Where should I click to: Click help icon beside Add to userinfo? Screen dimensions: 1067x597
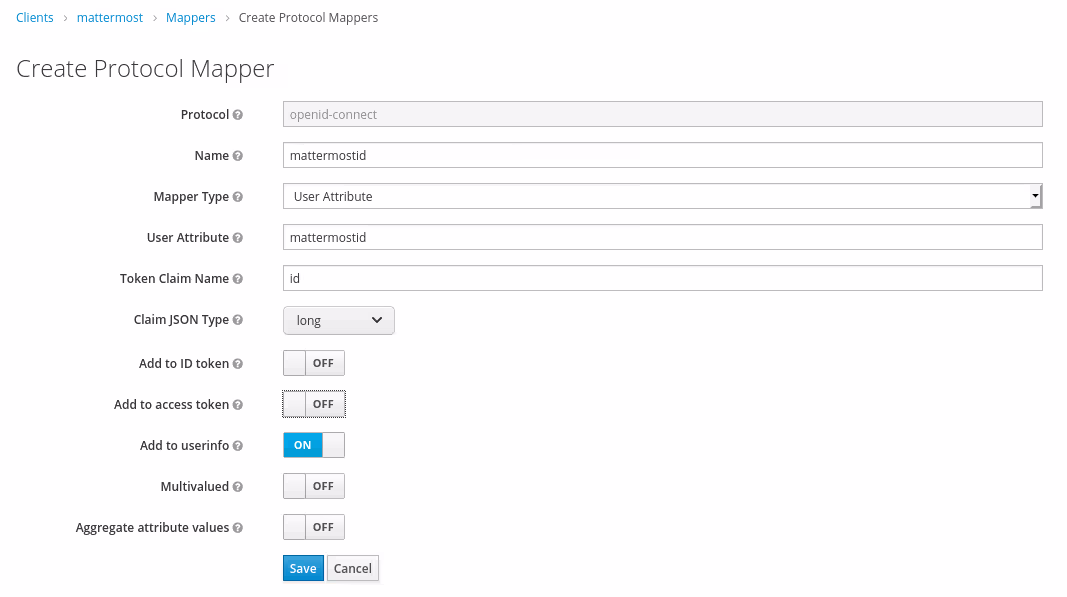tap(238, 446)
